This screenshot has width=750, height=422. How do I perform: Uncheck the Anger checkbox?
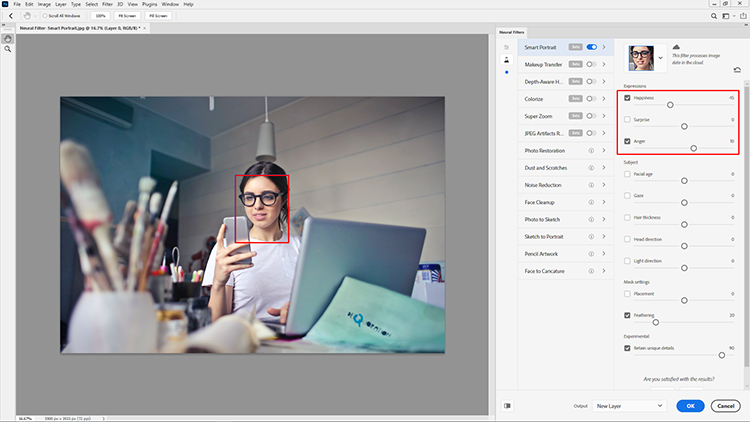tap(627, 141)
